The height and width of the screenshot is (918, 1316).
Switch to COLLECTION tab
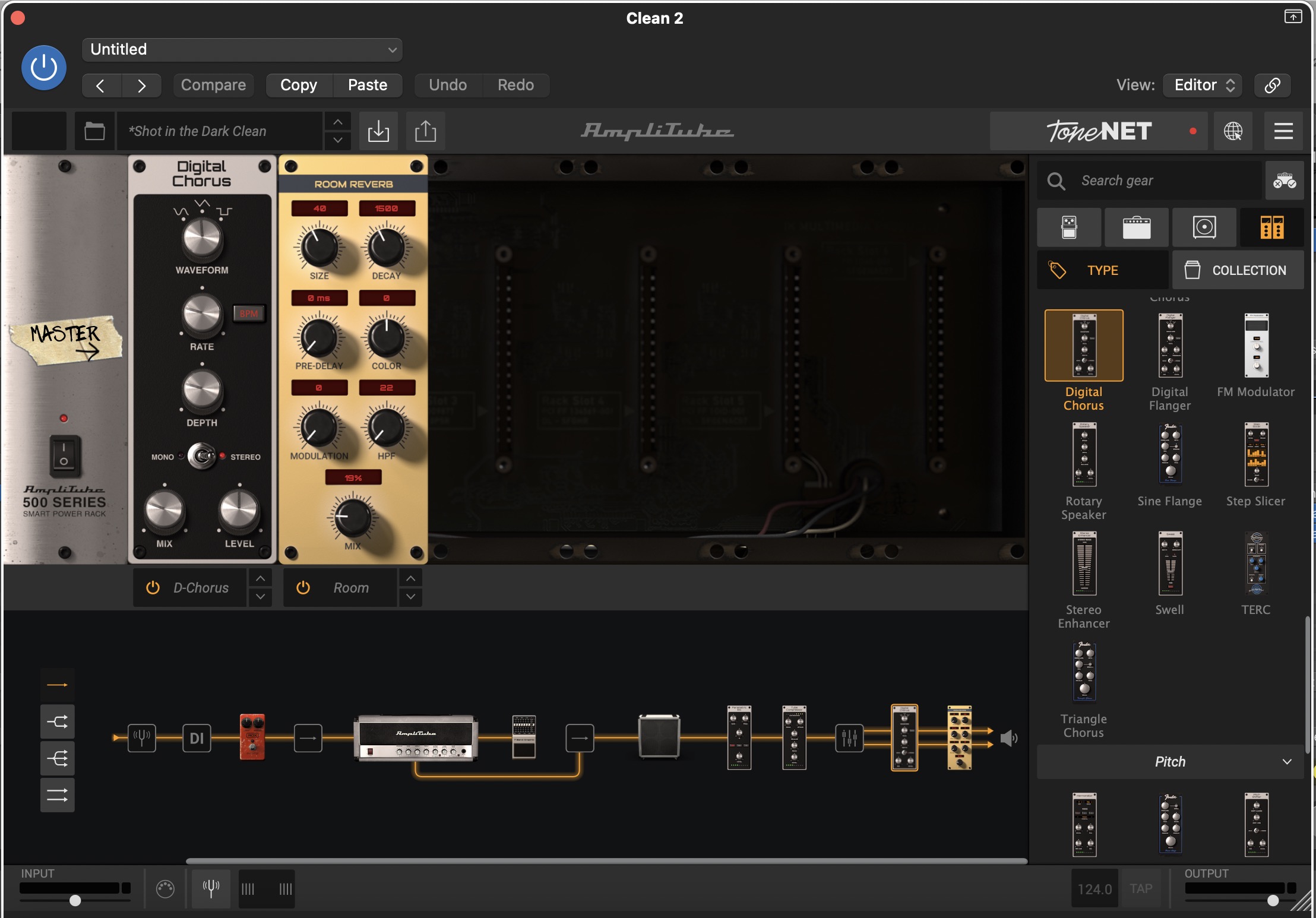click(1238, 270)
